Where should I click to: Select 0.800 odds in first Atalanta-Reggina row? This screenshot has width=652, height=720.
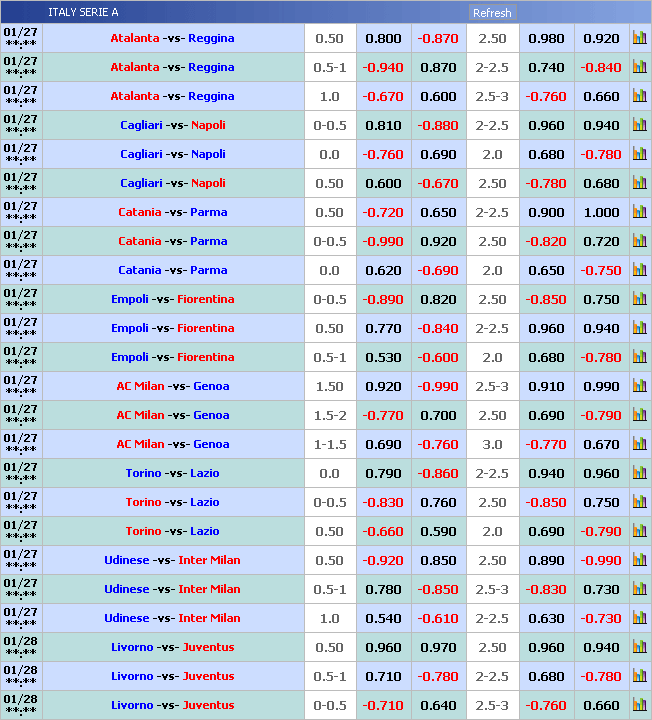coord(383,38)
